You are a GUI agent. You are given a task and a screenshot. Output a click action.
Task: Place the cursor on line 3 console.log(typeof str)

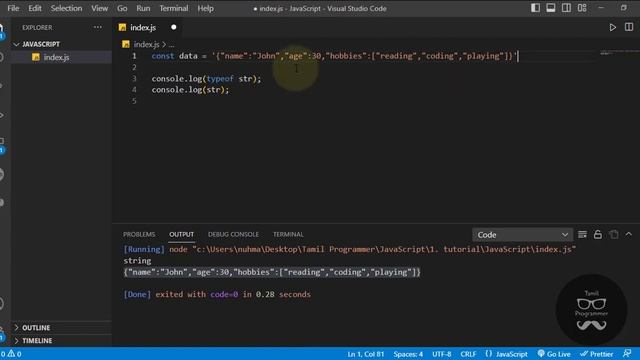click(x=206, y=78)
